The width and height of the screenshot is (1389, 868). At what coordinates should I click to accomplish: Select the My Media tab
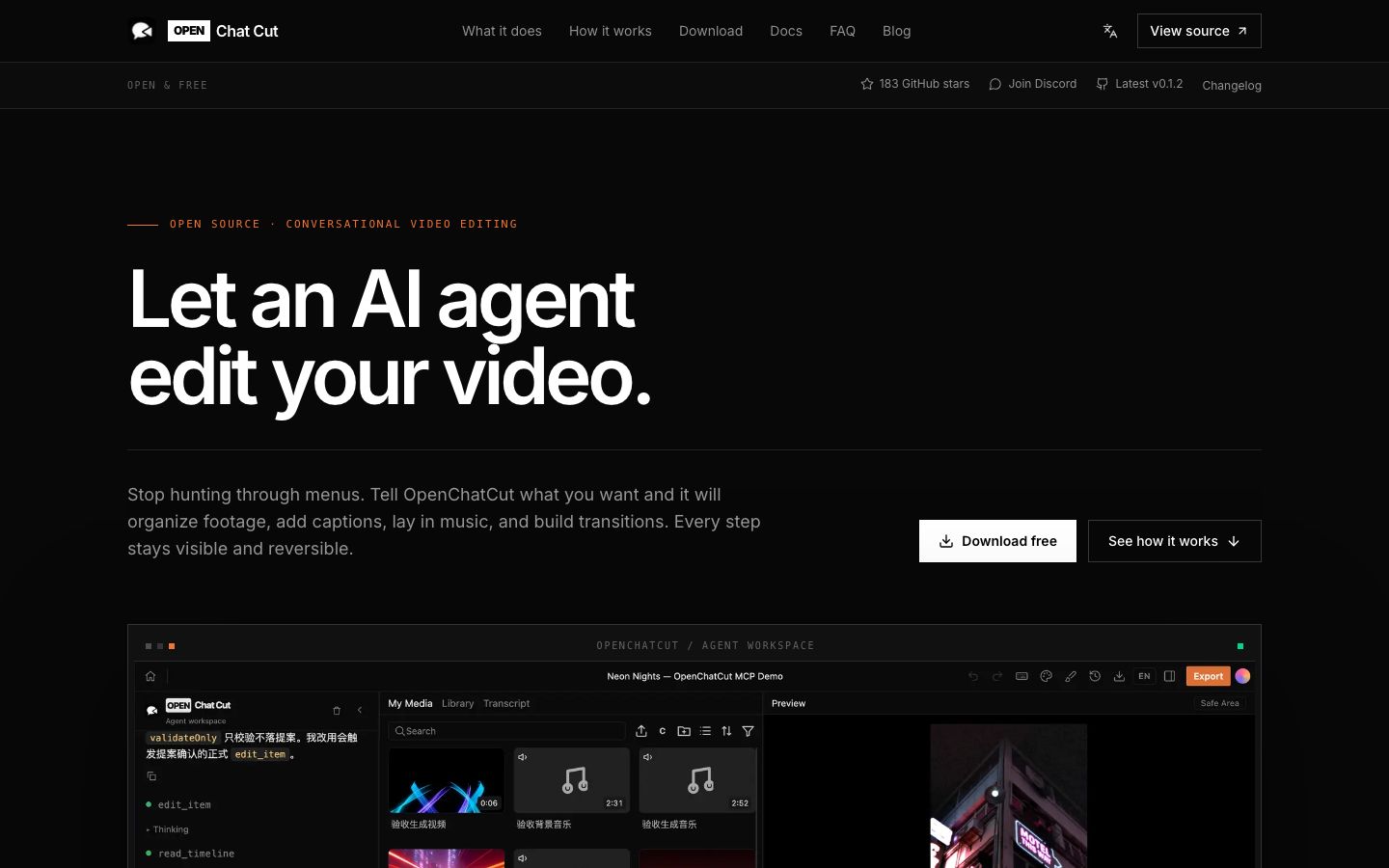pyautogui.click(x=410, y=703)
